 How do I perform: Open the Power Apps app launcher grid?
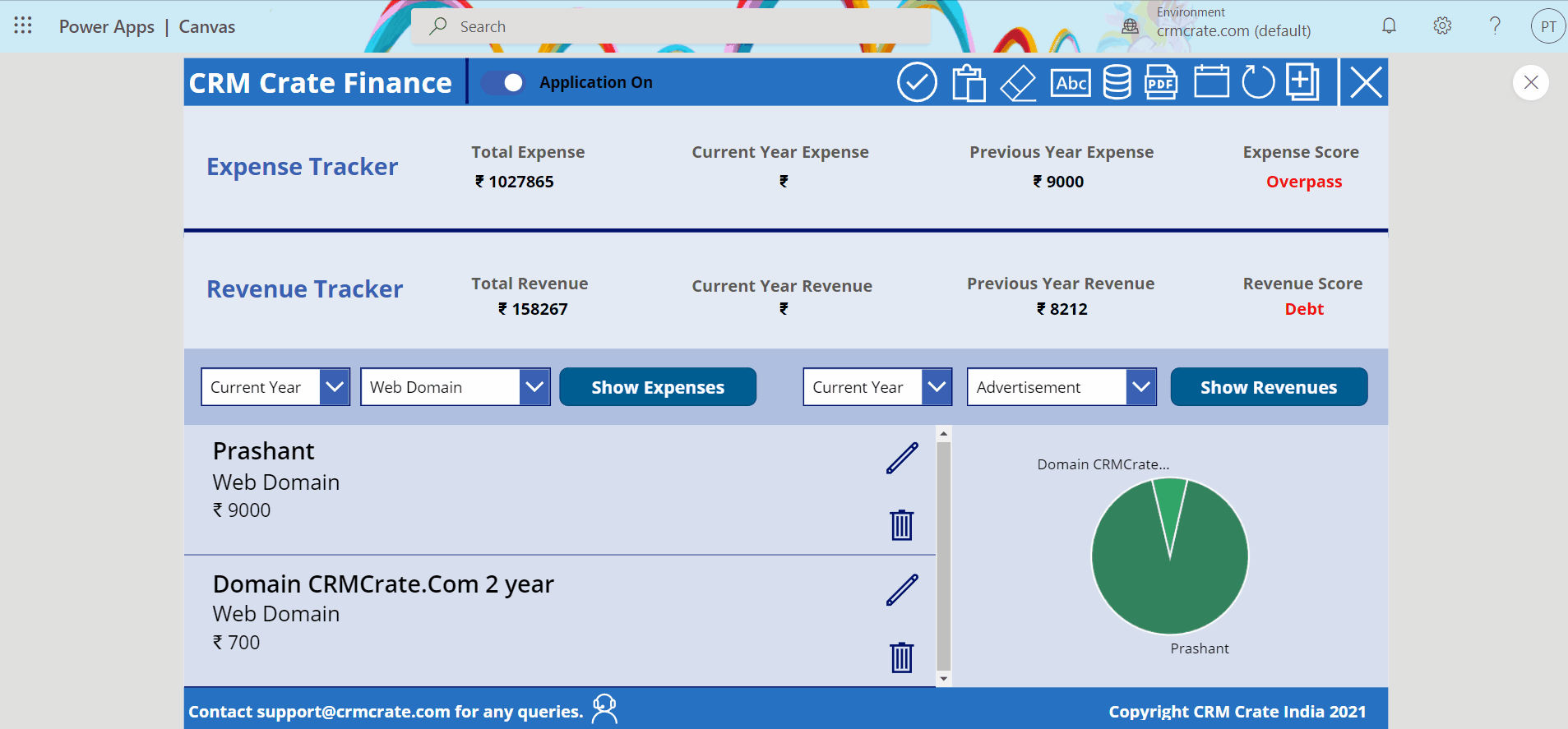(x=23, y=25)
